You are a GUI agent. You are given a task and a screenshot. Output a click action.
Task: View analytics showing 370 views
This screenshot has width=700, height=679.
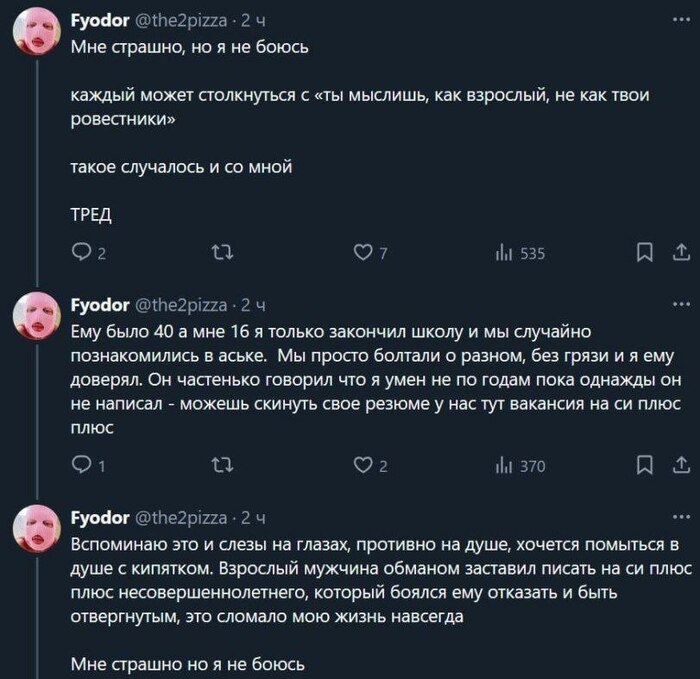(x=520, y=466)
